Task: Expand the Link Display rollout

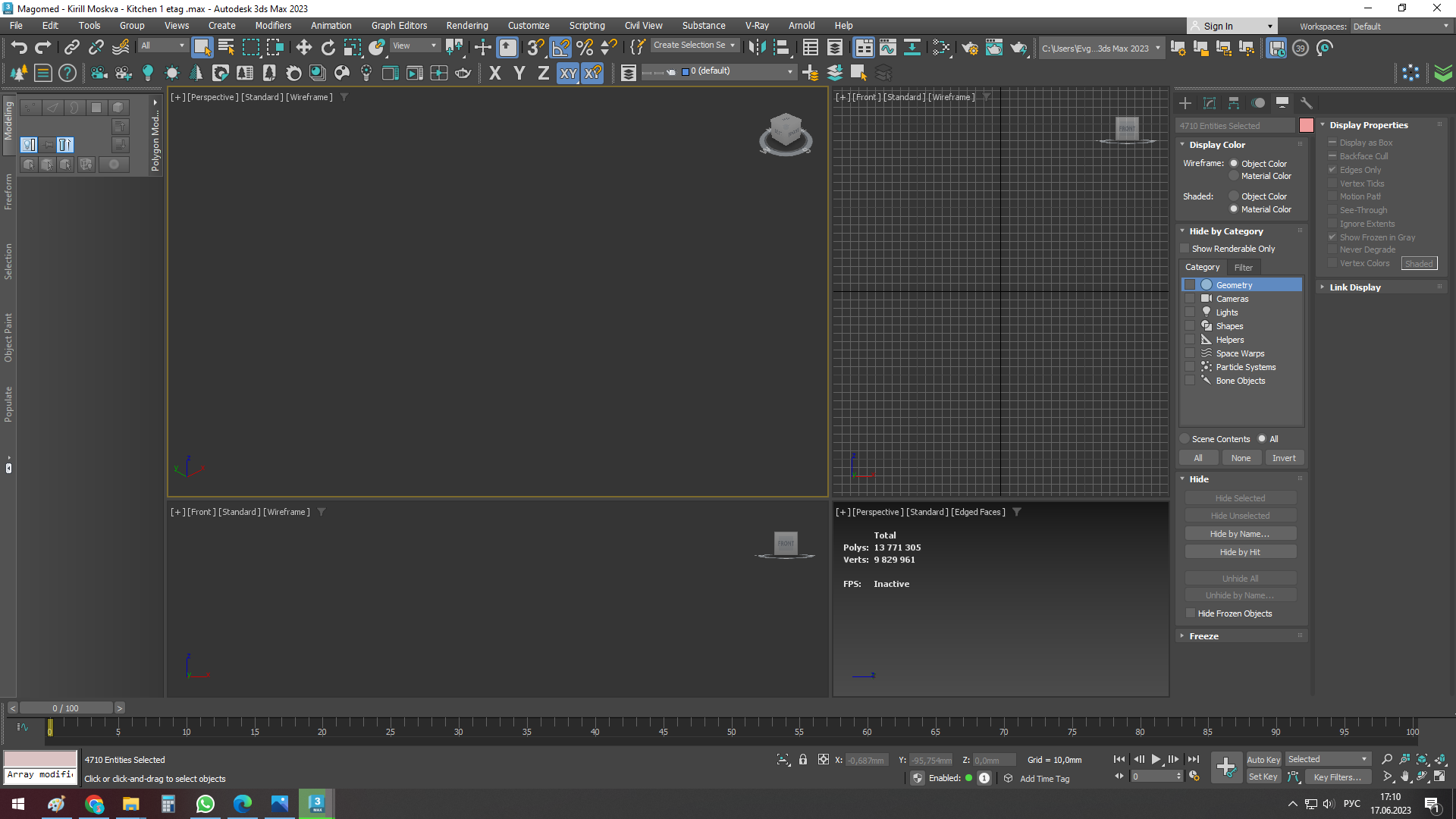Action: (1355, 287)
